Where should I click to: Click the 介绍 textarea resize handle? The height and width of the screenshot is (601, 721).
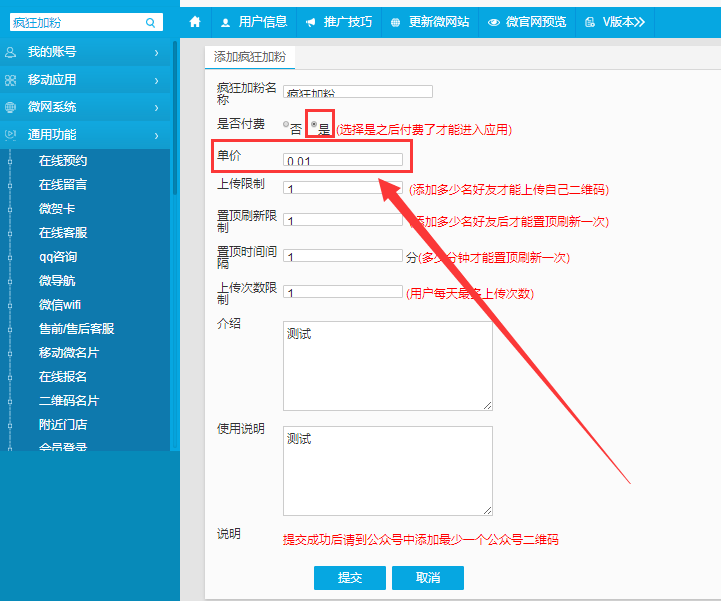[488, 406]
